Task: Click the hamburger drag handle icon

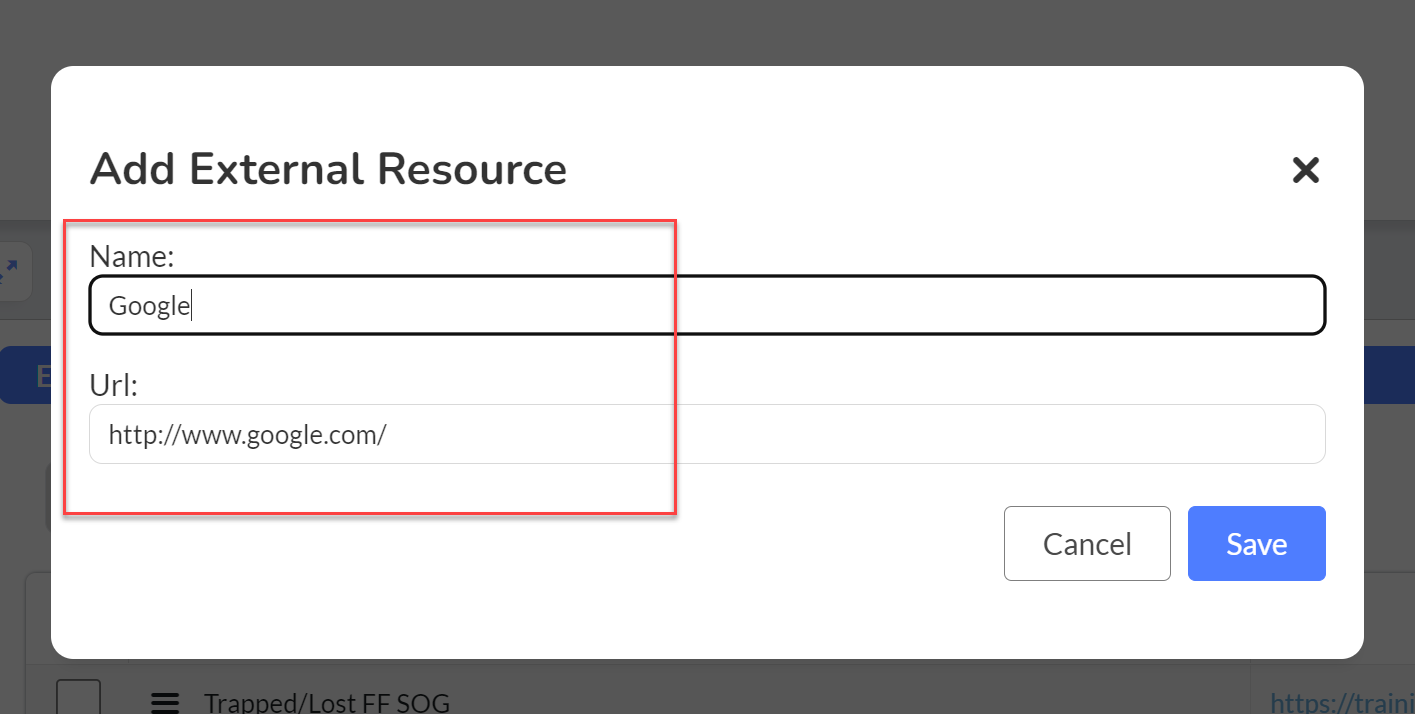Action: tap(165, 703)
